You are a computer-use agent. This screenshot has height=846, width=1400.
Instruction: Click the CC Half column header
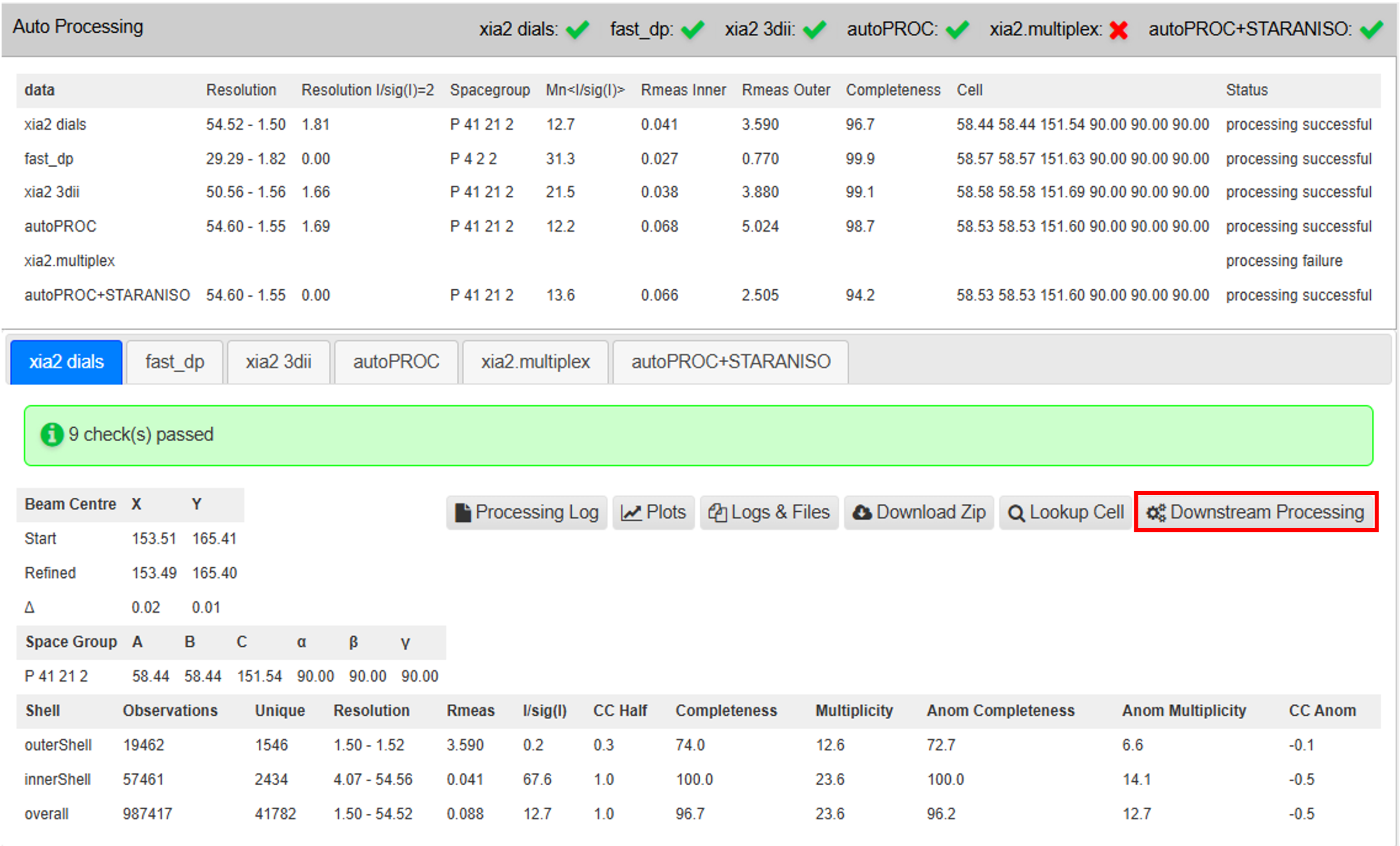click(x=620, y=710)
